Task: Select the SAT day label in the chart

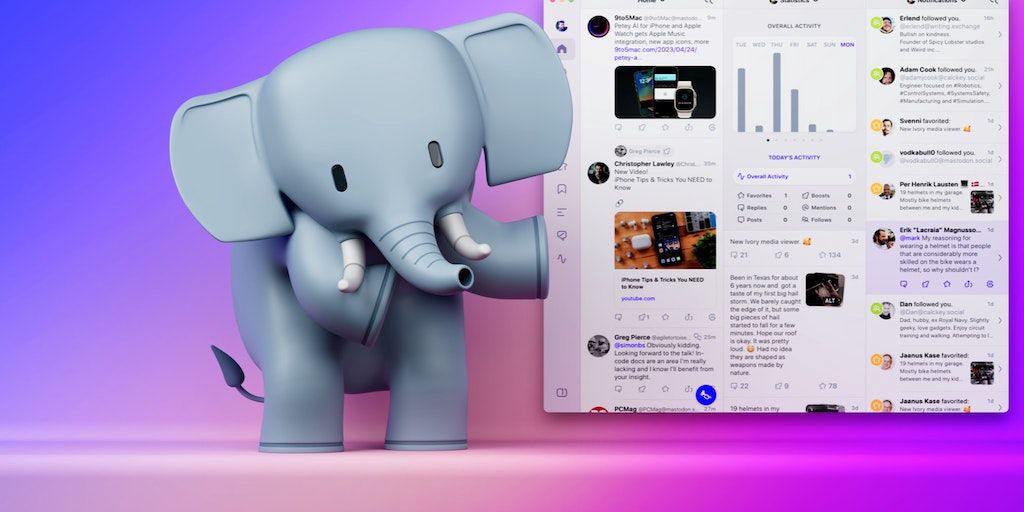Action: click(x=812, y=44)
